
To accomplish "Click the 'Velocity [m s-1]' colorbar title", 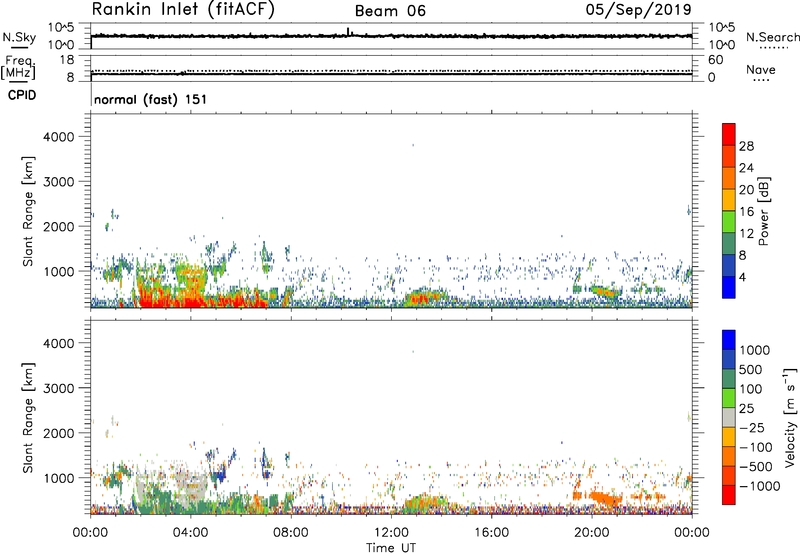I will (x=790, y=417).
